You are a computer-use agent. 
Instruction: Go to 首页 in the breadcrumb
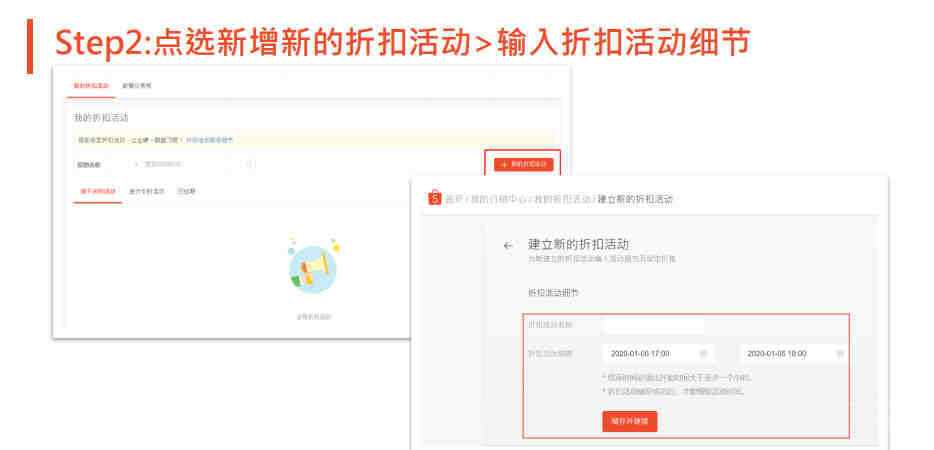[454, 200]
